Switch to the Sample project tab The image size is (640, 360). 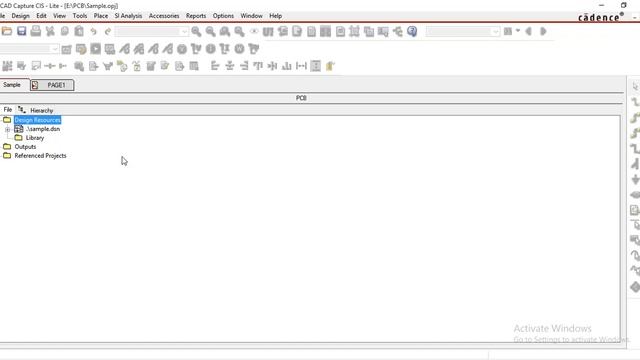[12, 84]
